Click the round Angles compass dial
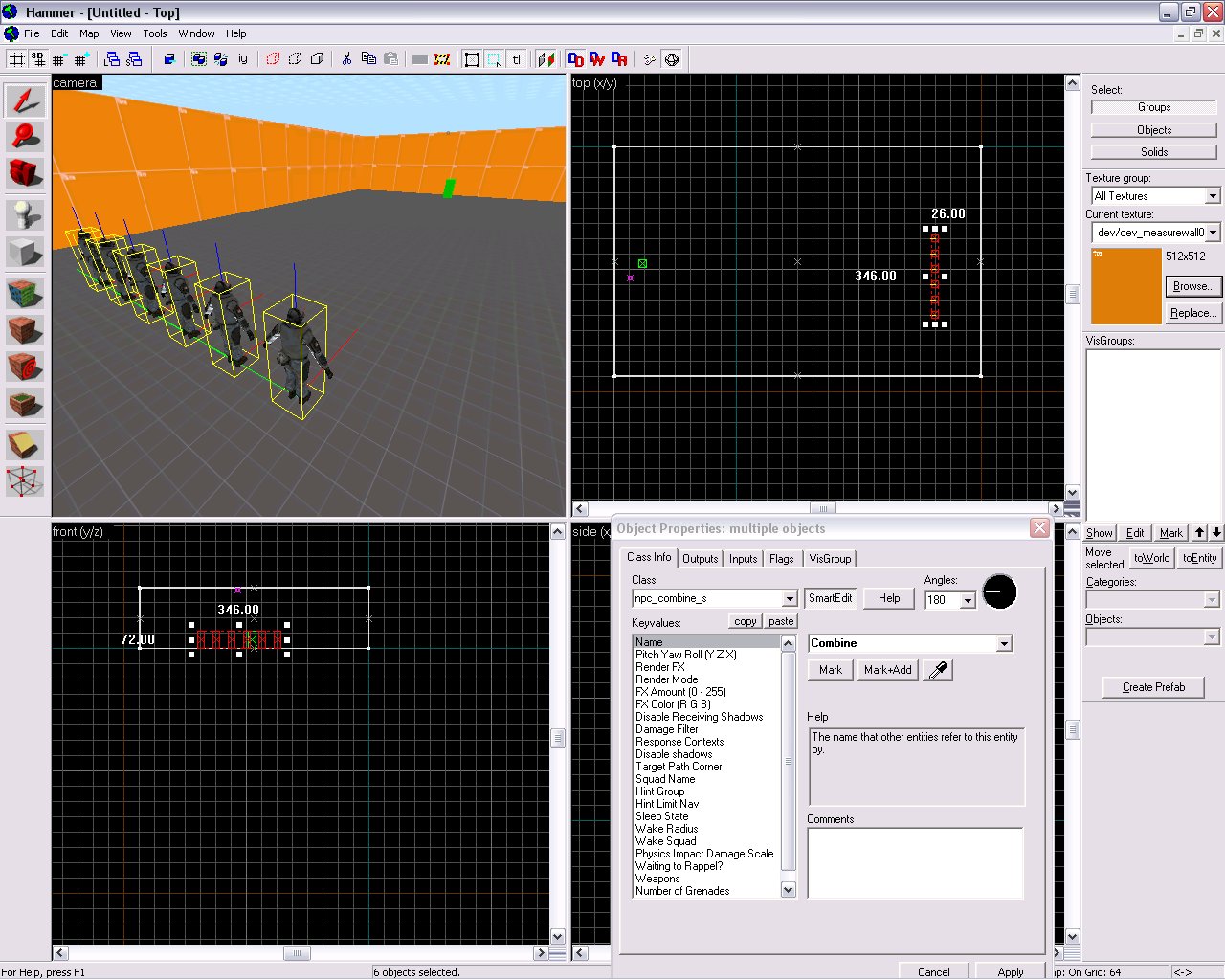The width and height of the screenshot is (1225, 980). pyautogui.click(x=999, y=591)
